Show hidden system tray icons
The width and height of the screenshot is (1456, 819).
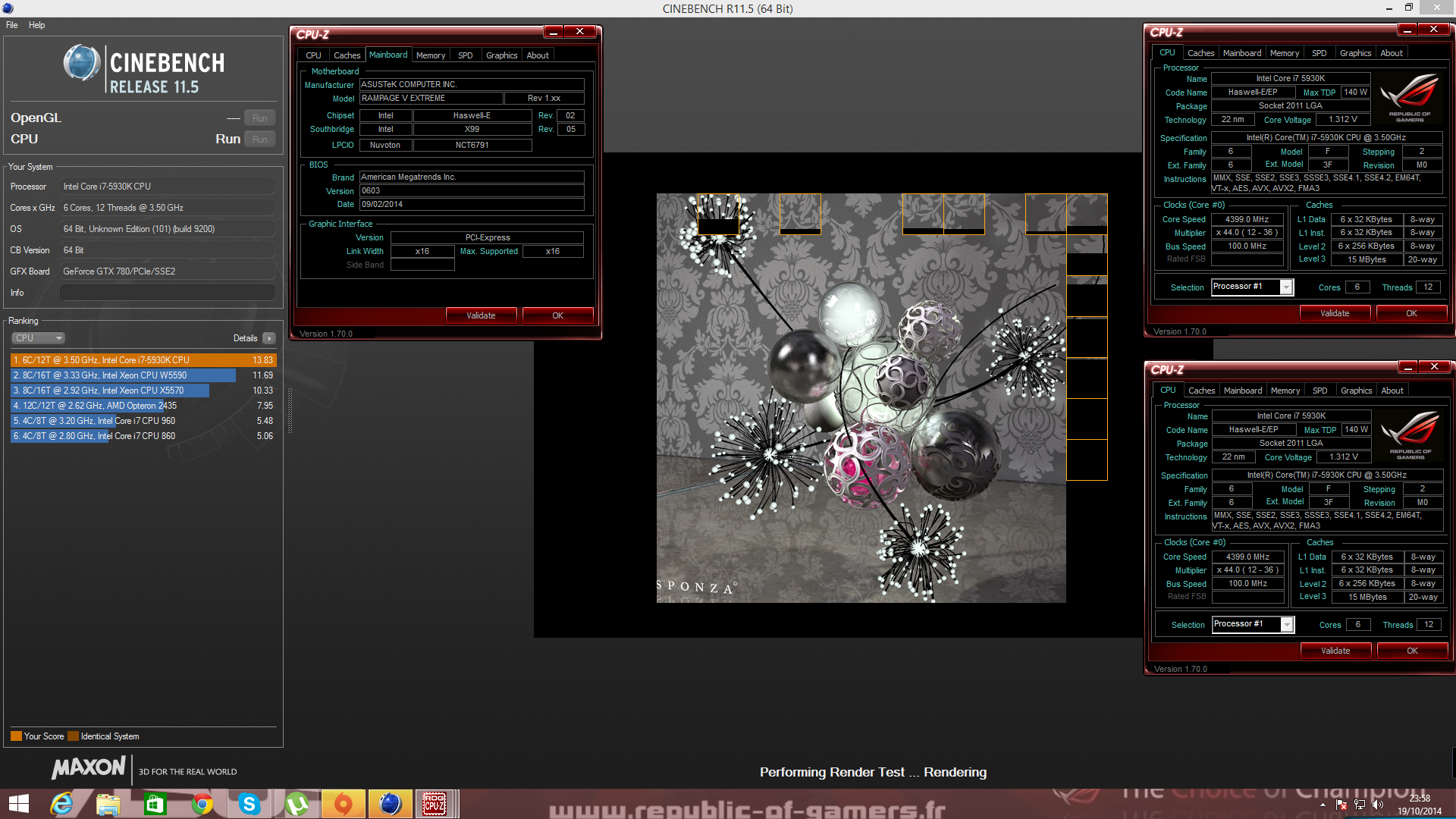pos(1323,805)
